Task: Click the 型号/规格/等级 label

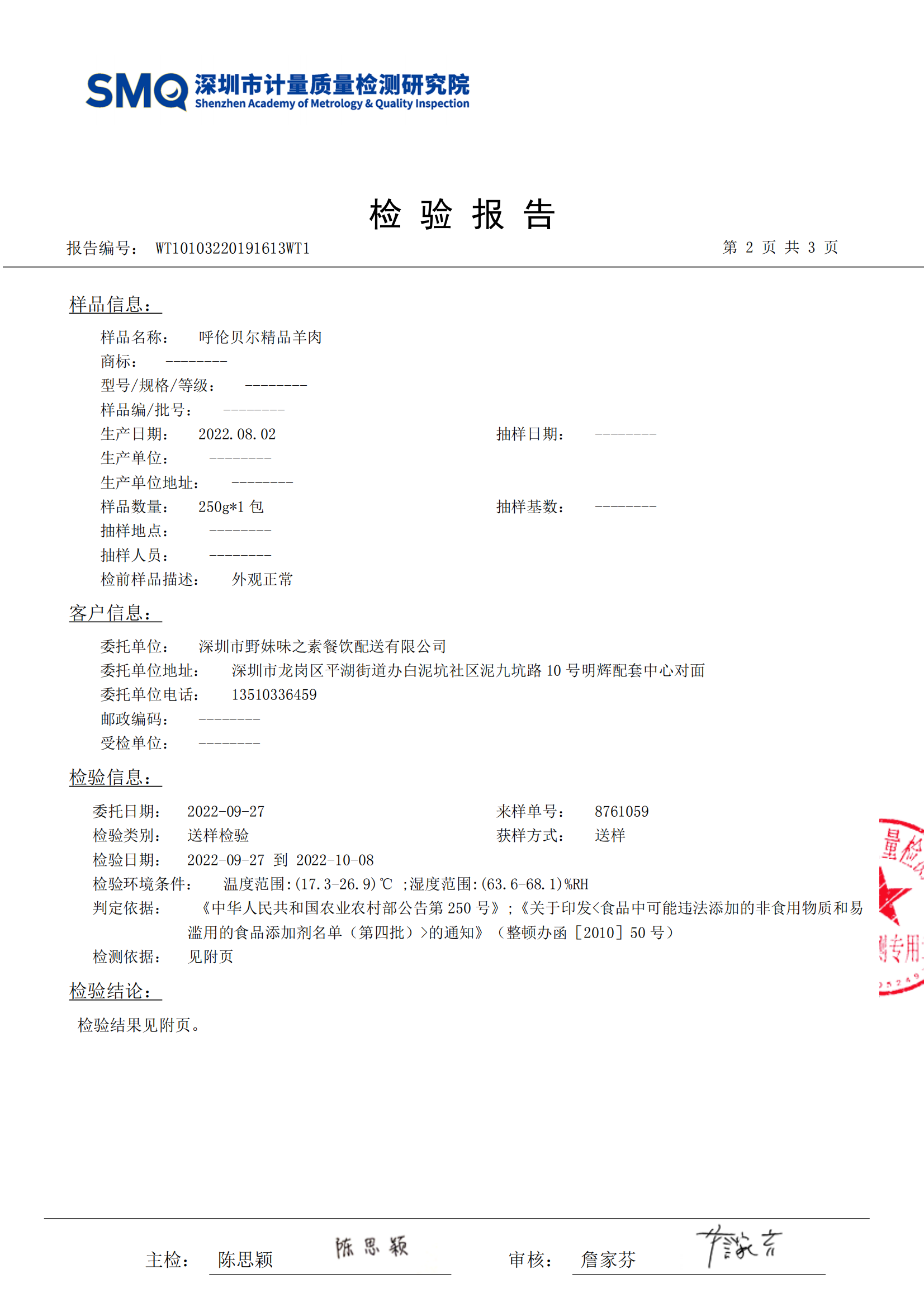Action: (x=158, y=385)
